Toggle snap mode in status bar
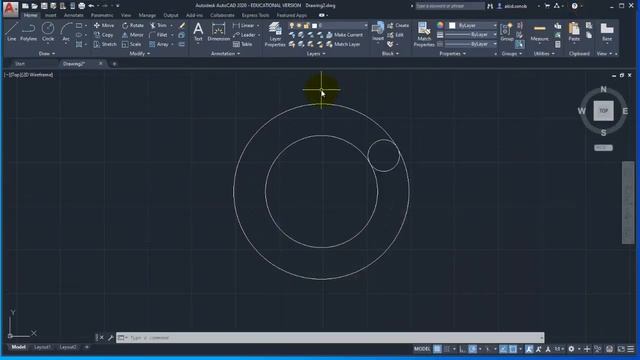Viewport: 640px width, 360px height. [x=447, y=349]
